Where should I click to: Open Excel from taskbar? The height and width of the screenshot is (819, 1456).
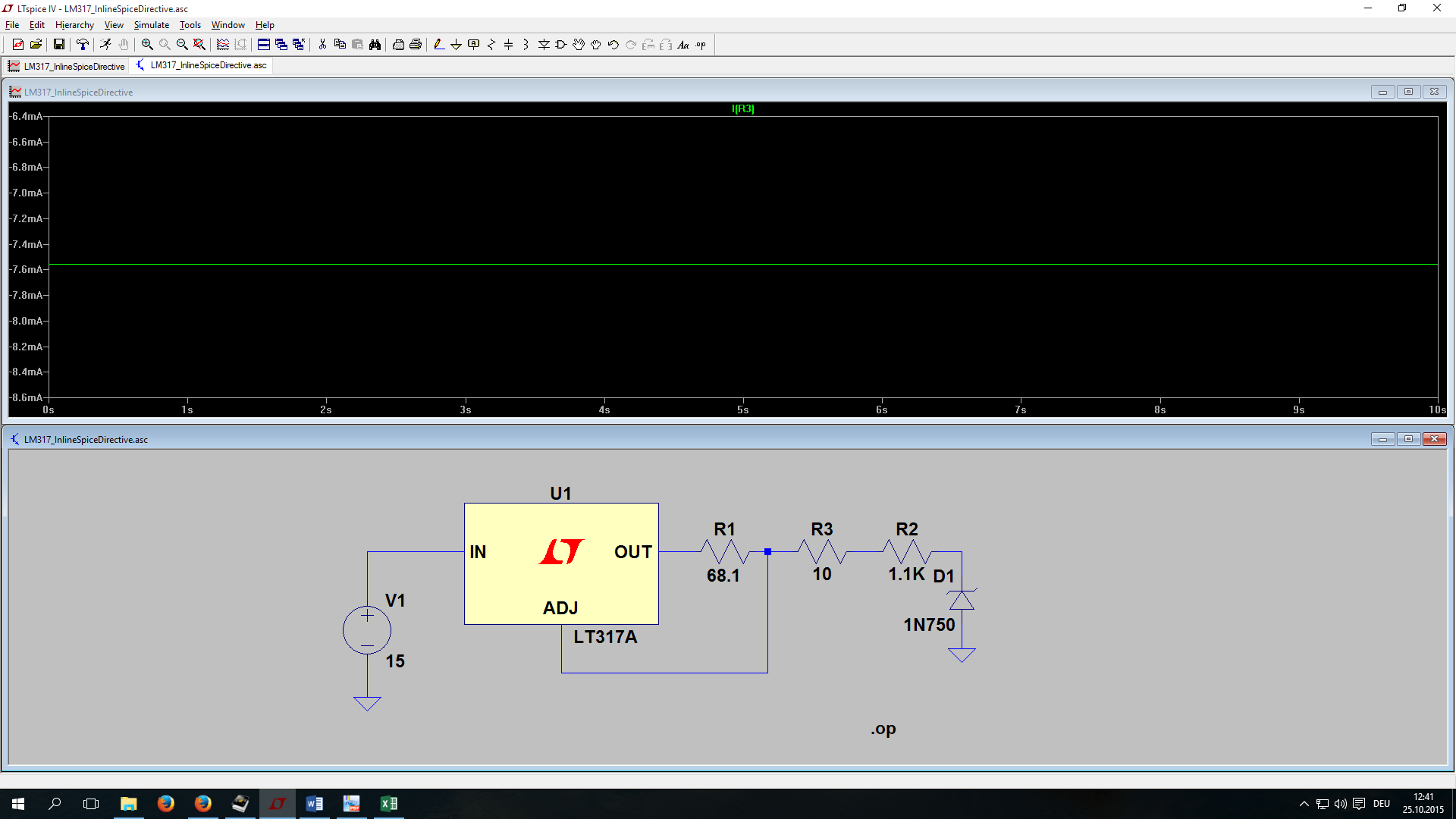point(388,804)
